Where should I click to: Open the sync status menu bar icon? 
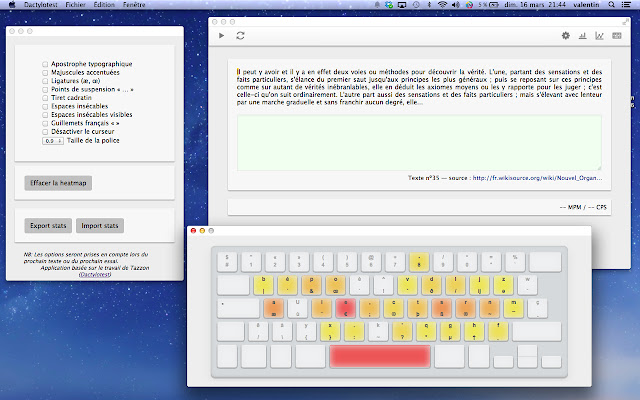point(389,4)
